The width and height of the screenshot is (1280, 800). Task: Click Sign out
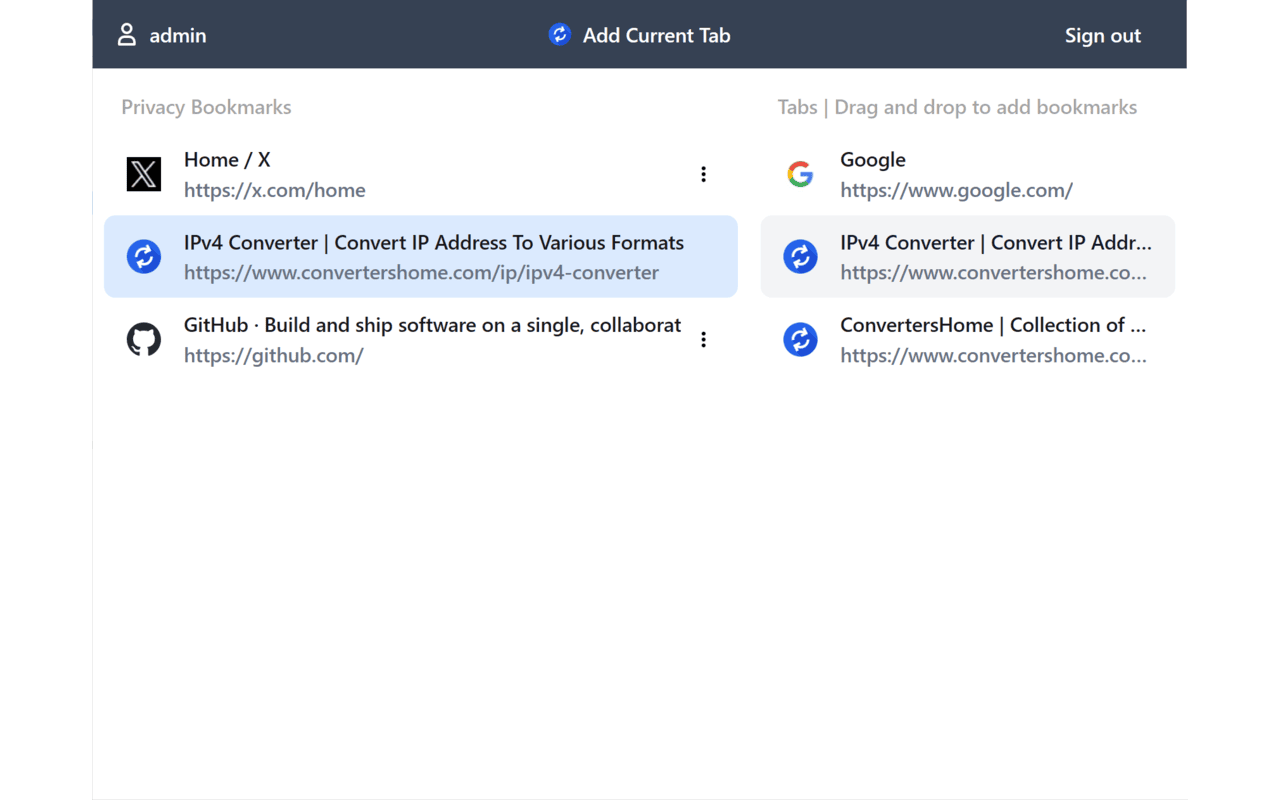(x=1102, y=35)
